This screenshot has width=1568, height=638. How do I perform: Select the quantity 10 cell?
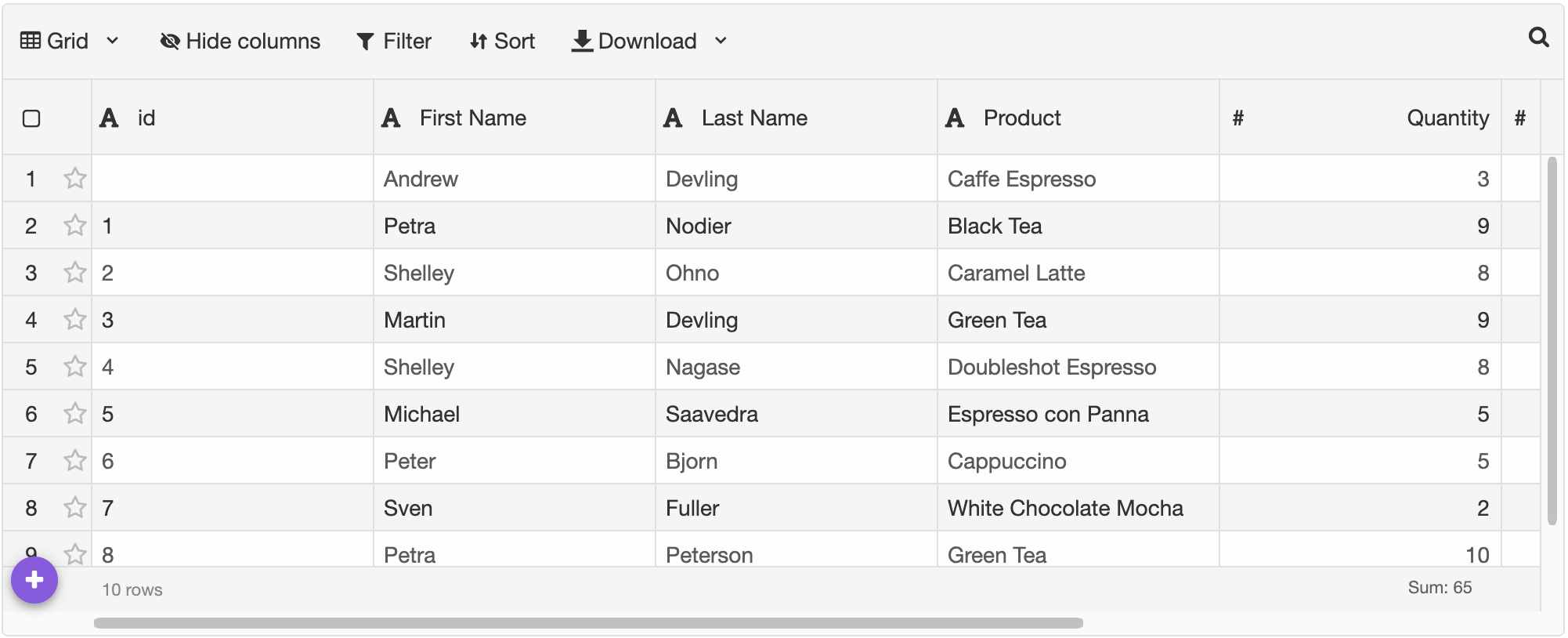pos(1360,549)
